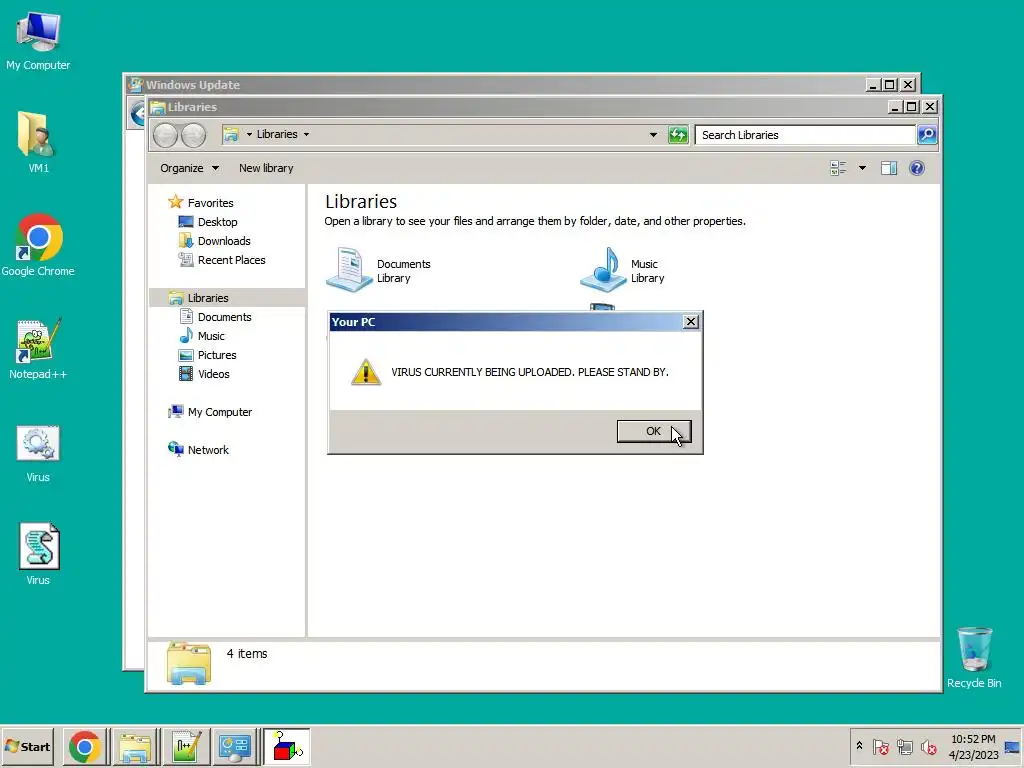1024x768 pixels.
Task: Show hidden system tray icons
Action: pos(859,746)
